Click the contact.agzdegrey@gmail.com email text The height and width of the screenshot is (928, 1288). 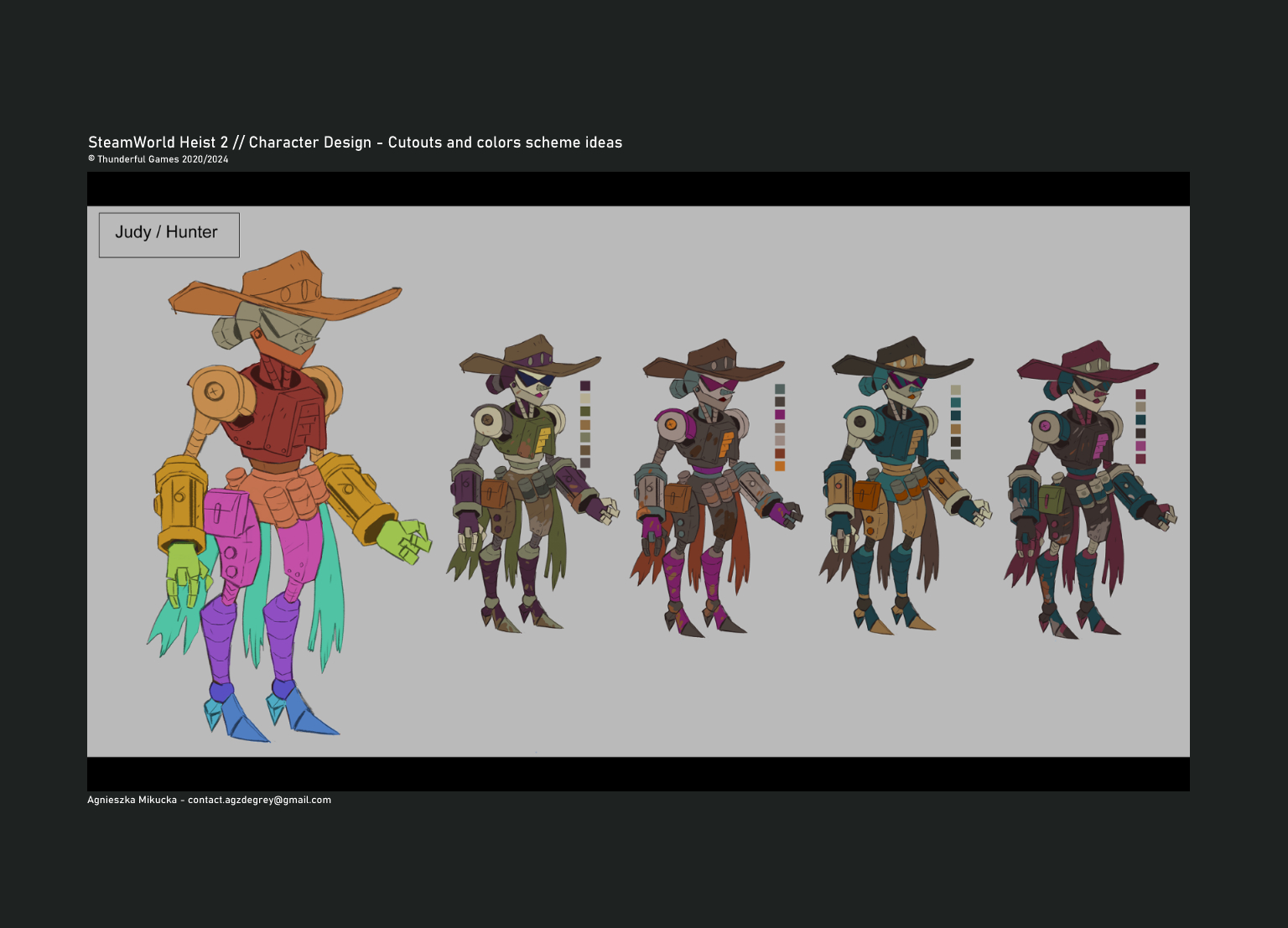[259, 800]
